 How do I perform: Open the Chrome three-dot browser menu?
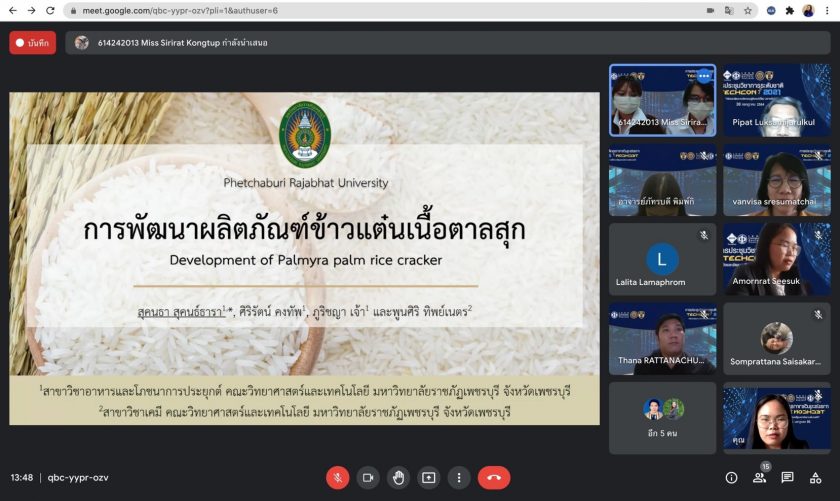(x=827, y=10)
